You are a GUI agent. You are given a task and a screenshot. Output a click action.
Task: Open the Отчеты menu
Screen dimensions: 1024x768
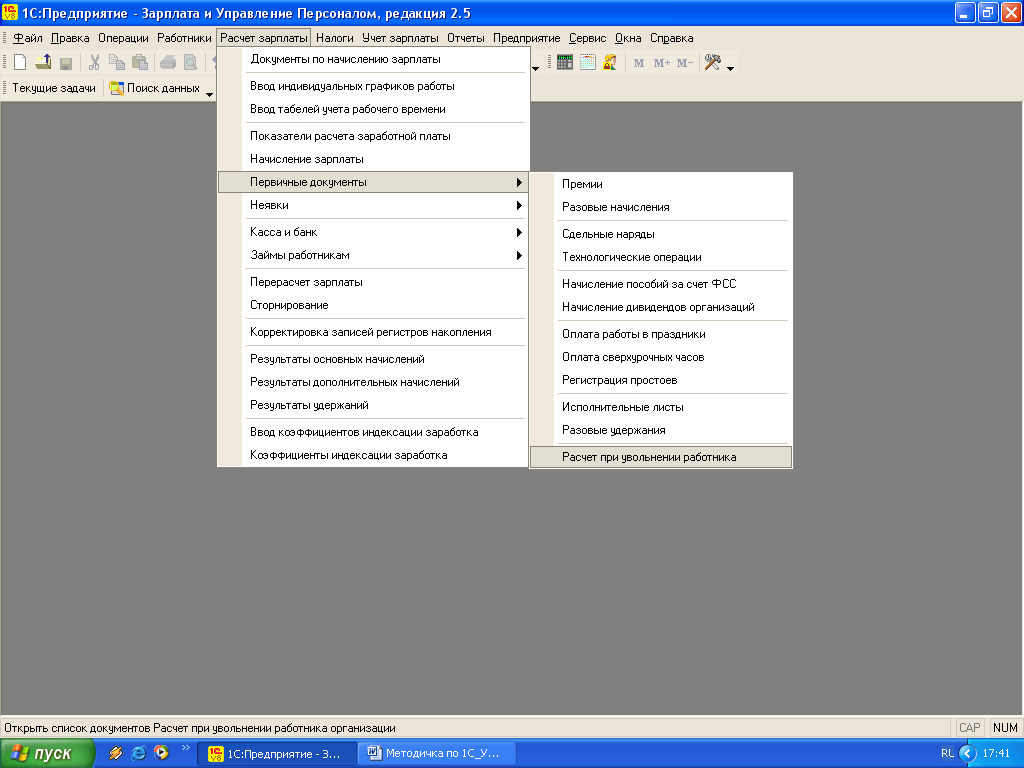coord(466,38)
